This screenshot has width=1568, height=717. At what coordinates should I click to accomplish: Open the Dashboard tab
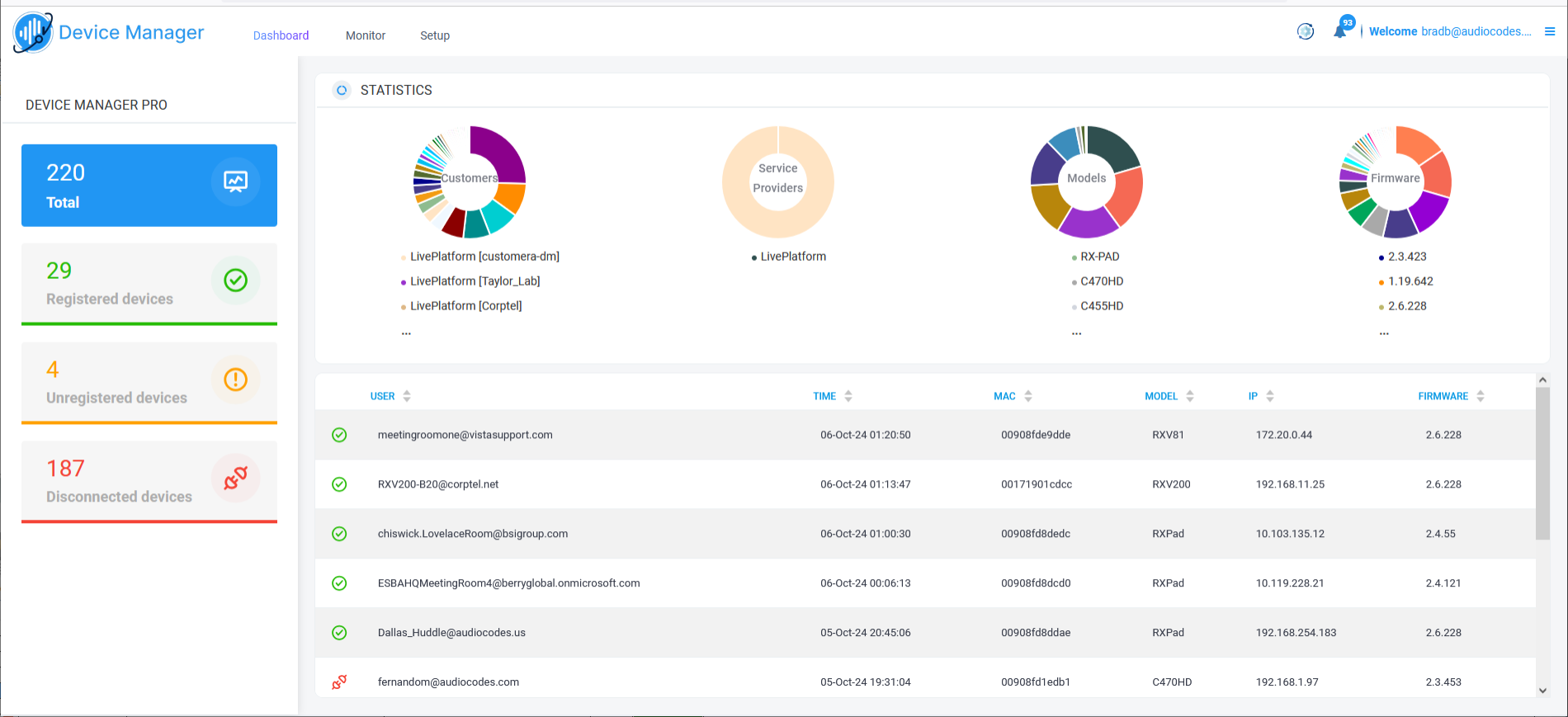[281, 35]
